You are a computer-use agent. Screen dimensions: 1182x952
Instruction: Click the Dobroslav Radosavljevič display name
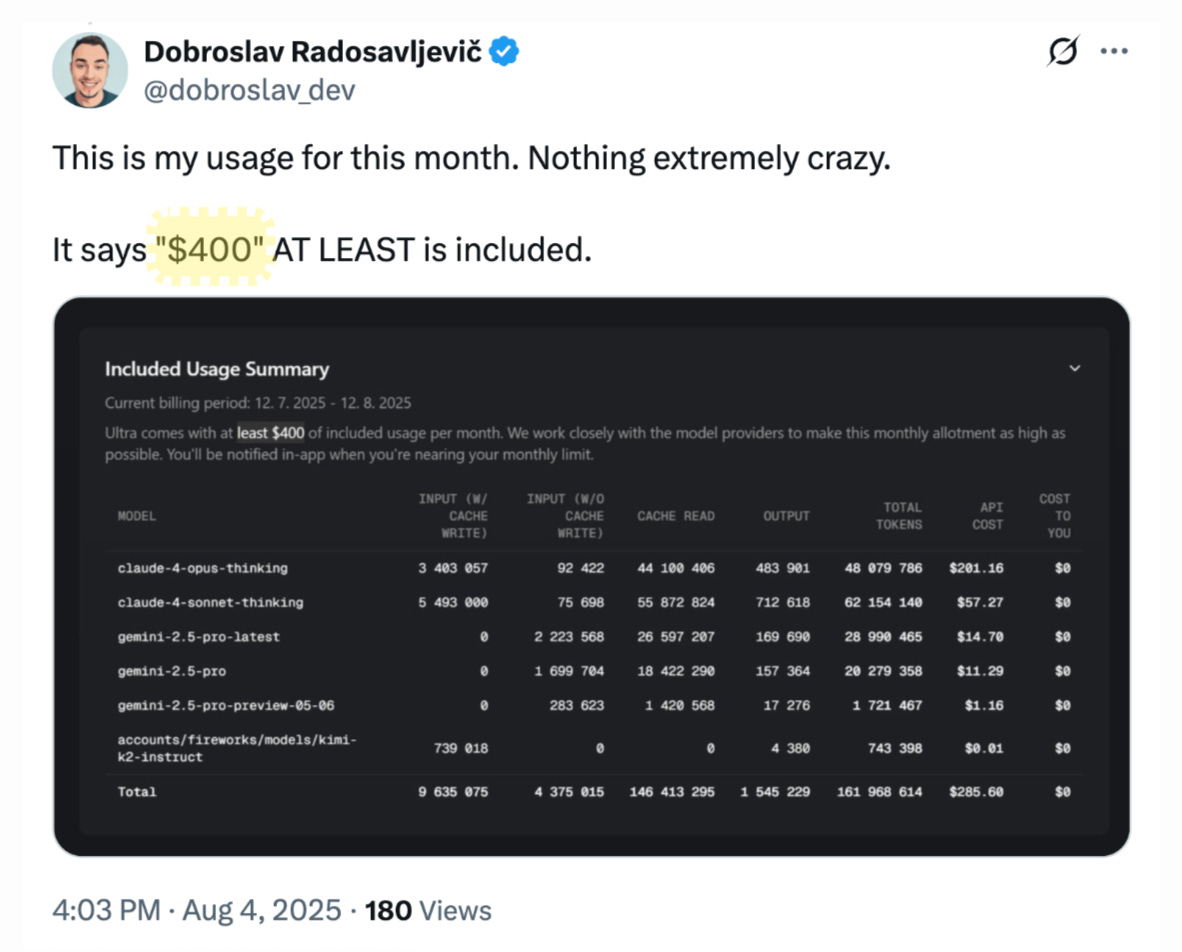coord(312,51)
